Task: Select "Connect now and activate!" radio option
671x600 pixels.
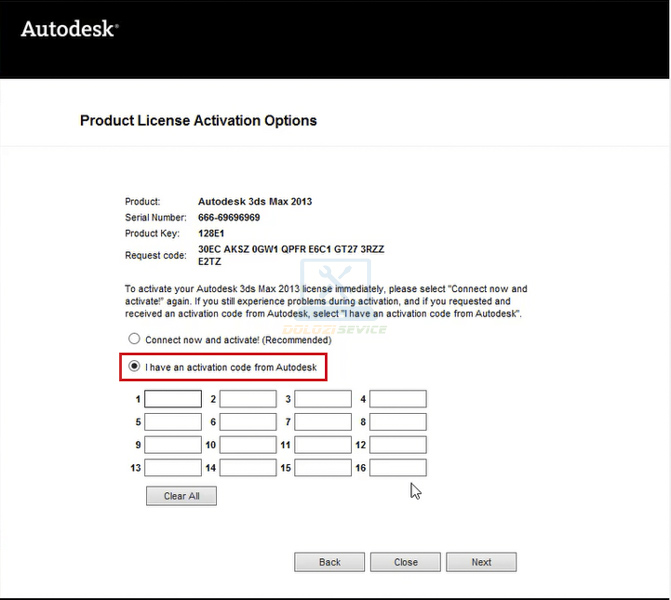Action: tap(134, 340)
